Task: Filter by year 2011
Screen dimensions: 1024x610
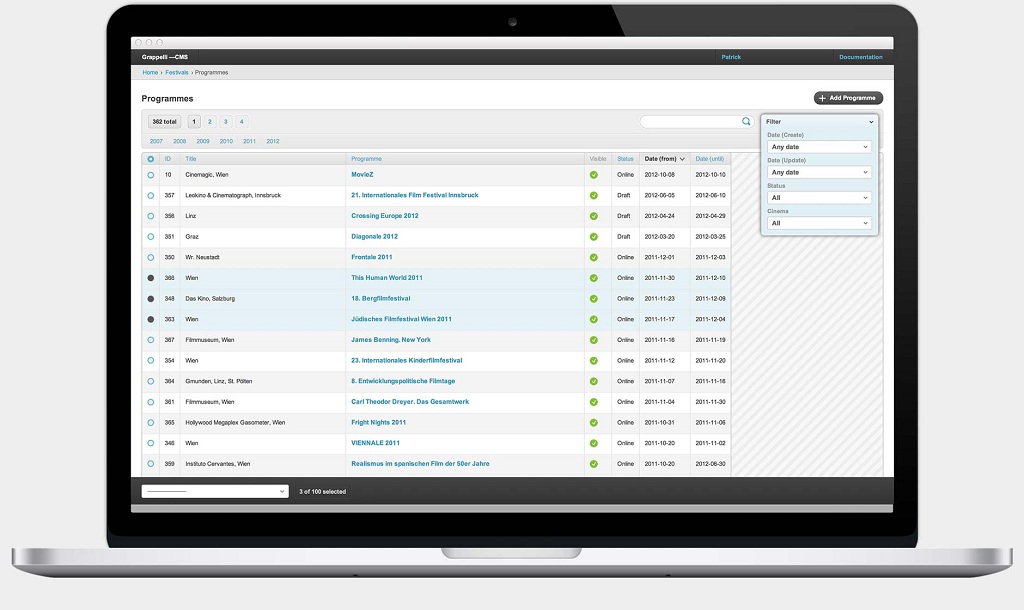Action: [249, 141]
